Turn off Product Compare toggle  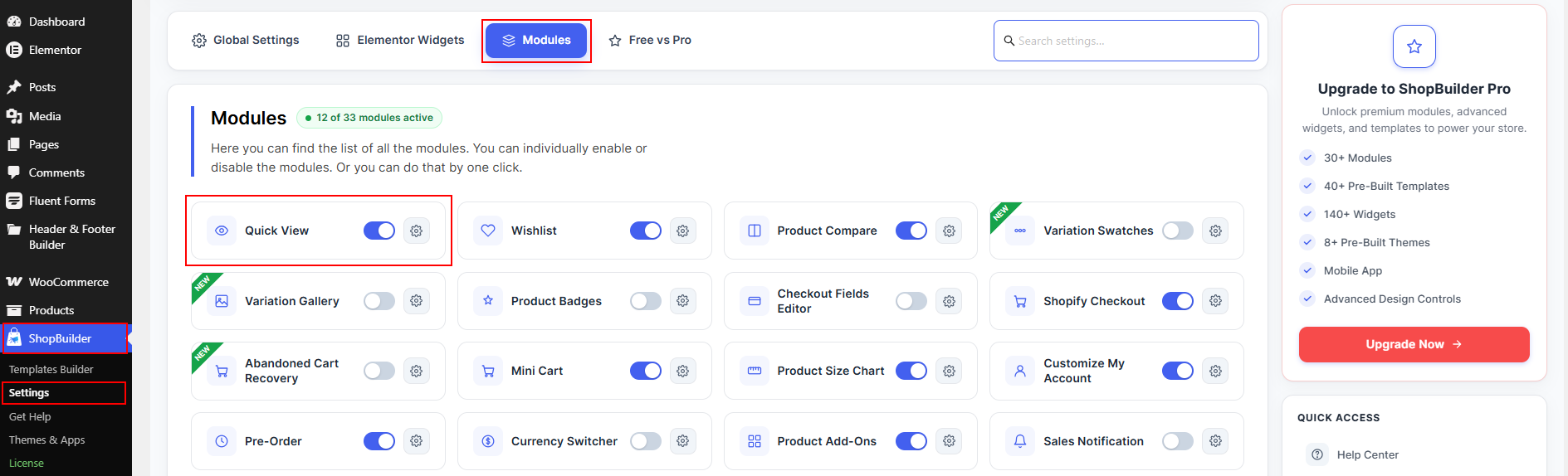[x=911, y=231]
